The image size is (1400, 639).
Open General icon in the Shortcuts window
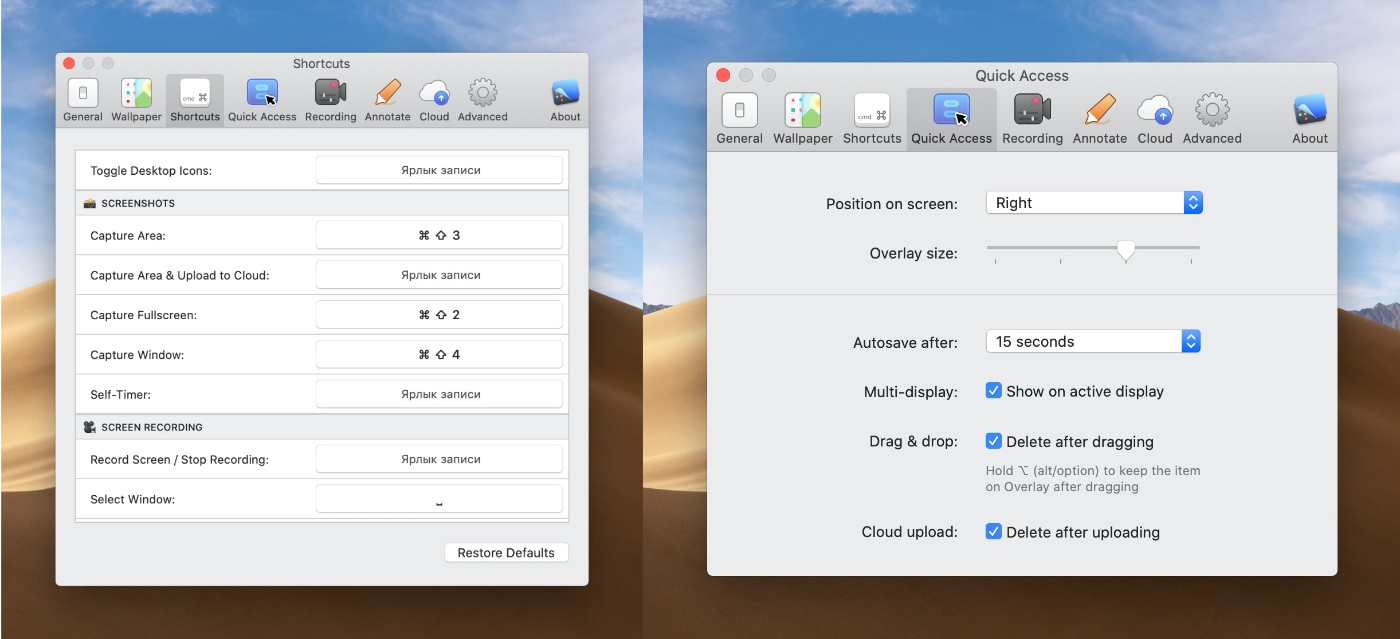pos(83,94)
